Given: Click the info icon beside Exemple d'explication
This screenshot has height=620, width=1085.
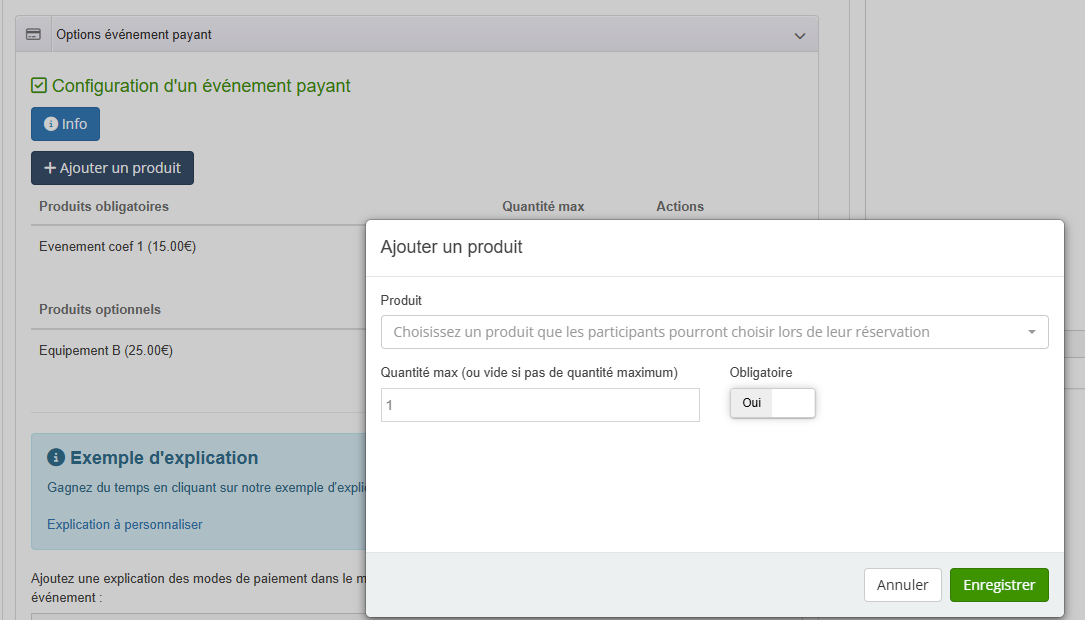Looking at the screenshot, I should point(56,458).
